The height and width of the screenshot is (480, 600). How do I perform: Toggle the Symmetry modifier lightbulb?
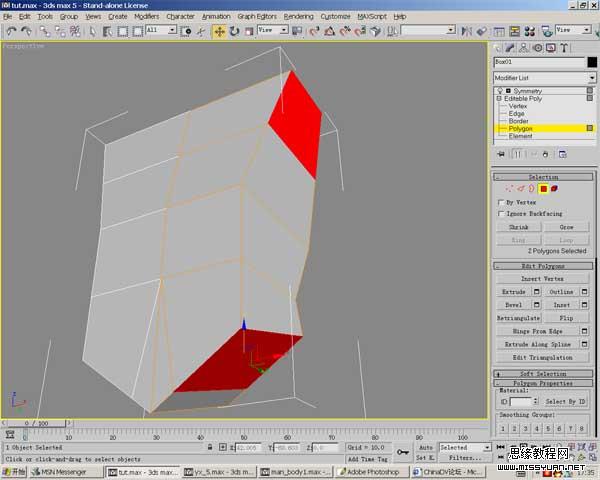500,91
